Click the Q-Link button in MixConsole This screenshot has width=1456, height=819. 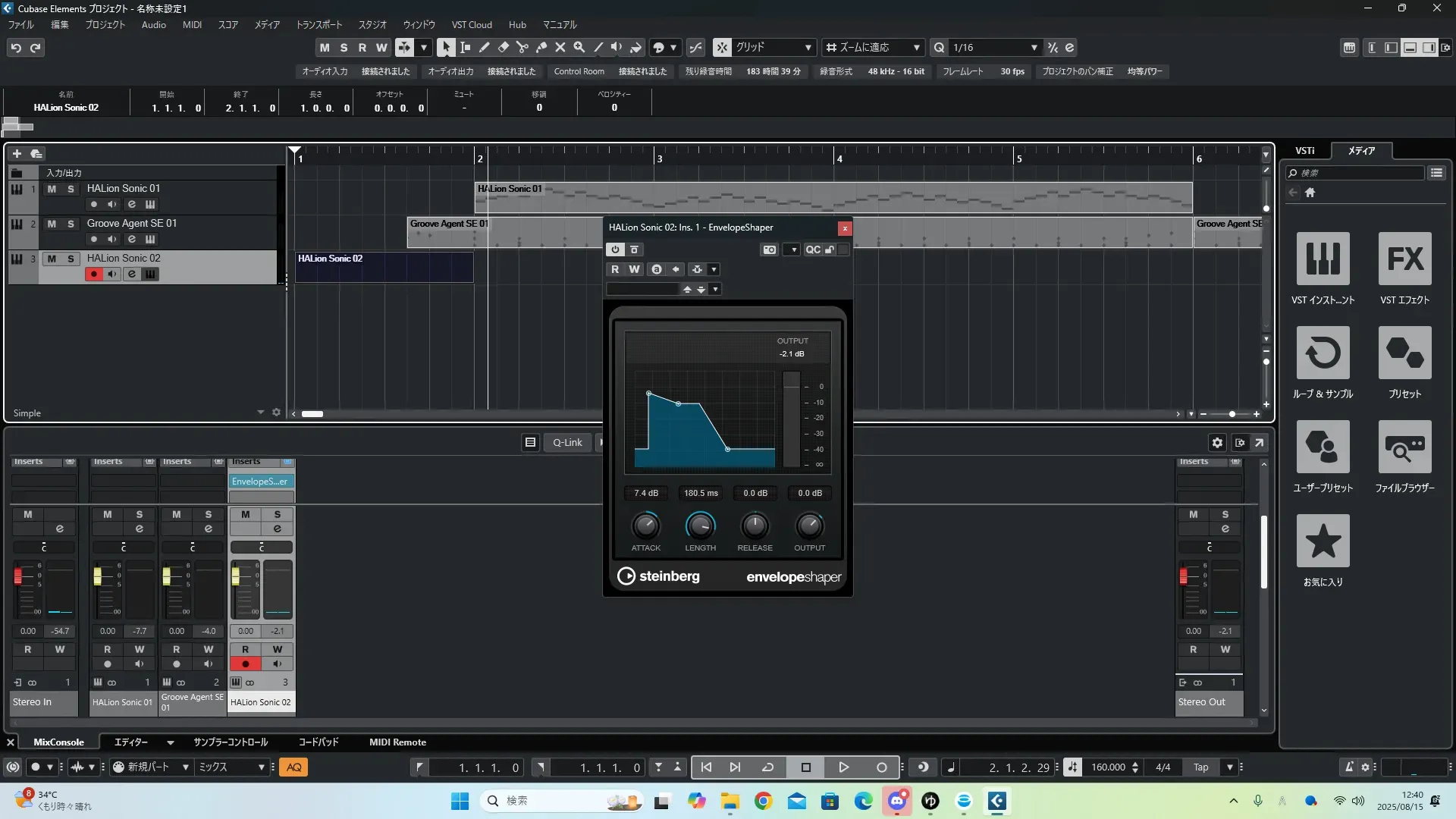point(567,442)
